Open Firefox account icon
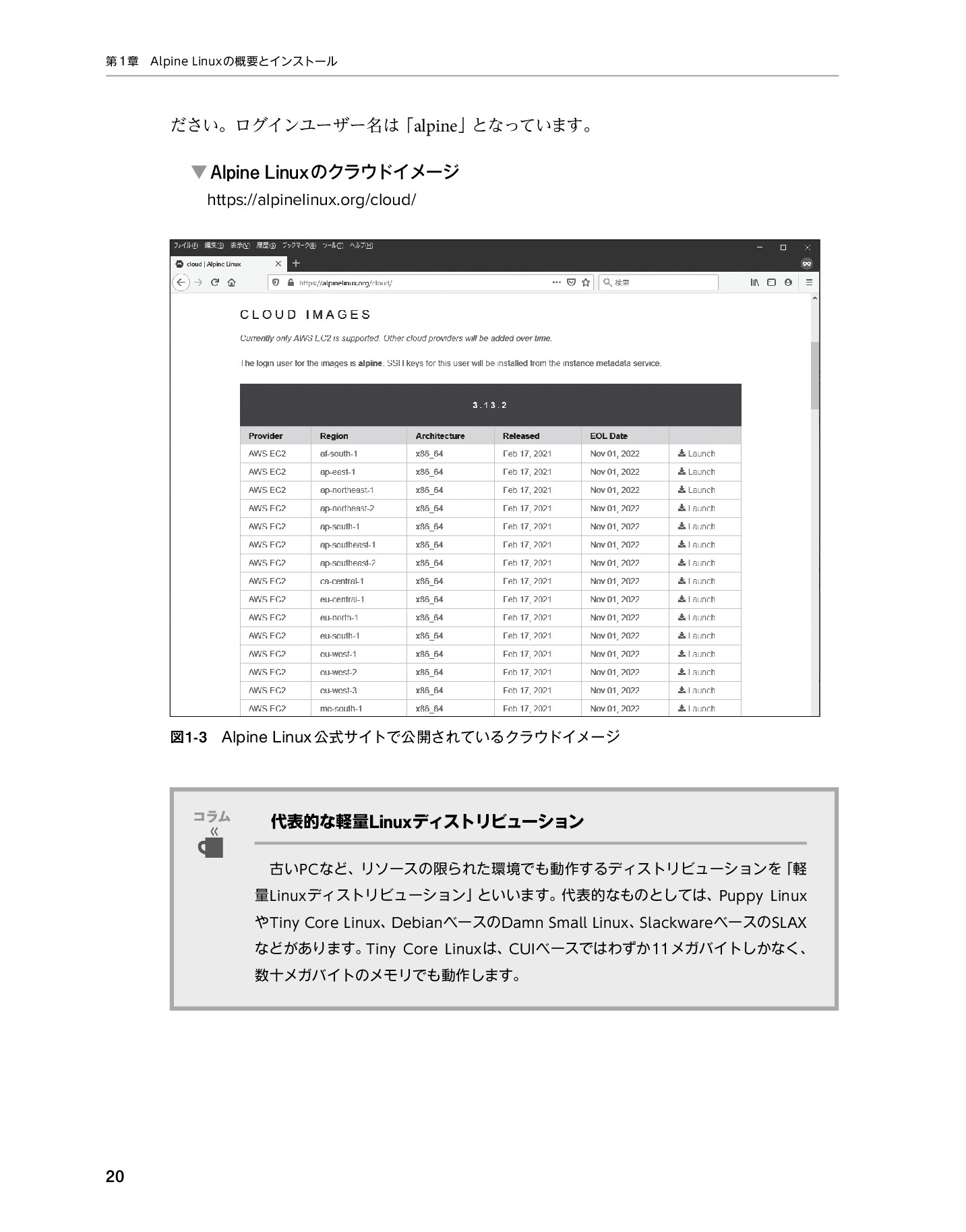Image resolution: width=966 pixels, height=1232 pixels. (788, 283)
